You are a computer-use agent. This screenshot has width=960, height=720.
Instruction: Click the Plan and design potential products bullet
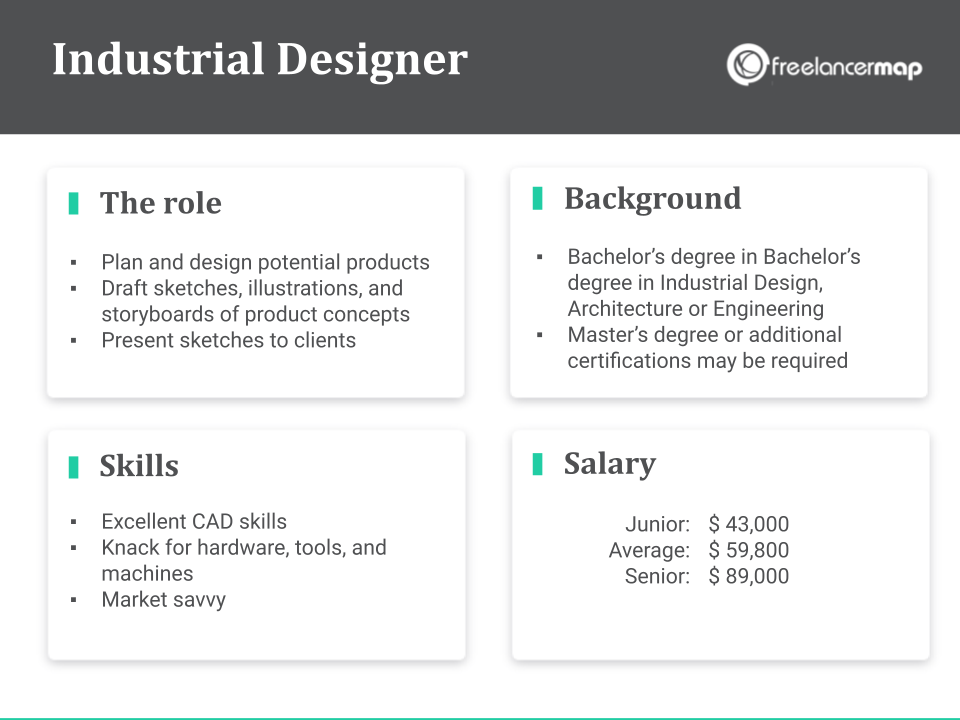[x=265, y=262]
